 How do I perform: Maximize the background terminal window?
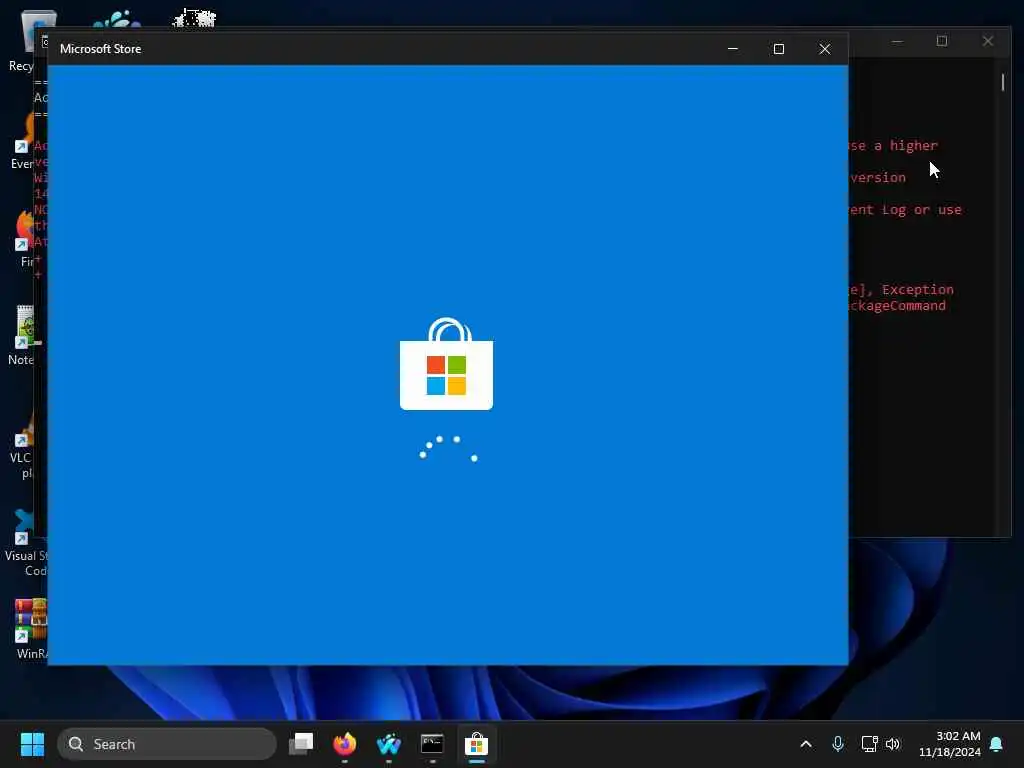pos(942,41)
